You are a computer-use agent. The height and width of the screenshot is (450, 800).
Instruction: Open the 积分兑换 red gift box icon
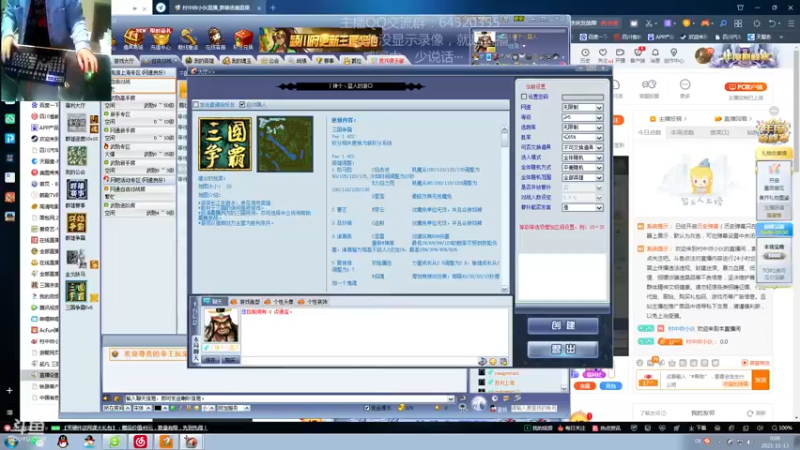(243, 38)
